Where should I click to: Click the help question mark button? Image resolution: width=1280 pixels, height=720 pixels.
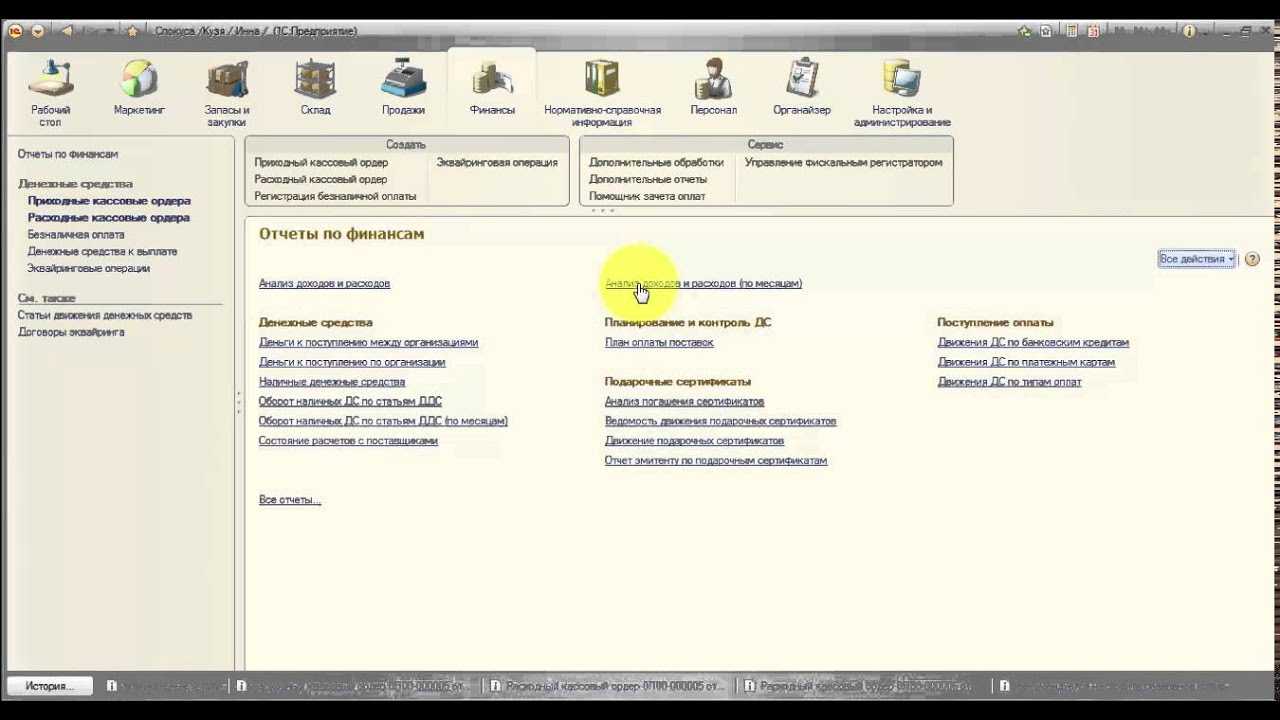(1252, 259)
